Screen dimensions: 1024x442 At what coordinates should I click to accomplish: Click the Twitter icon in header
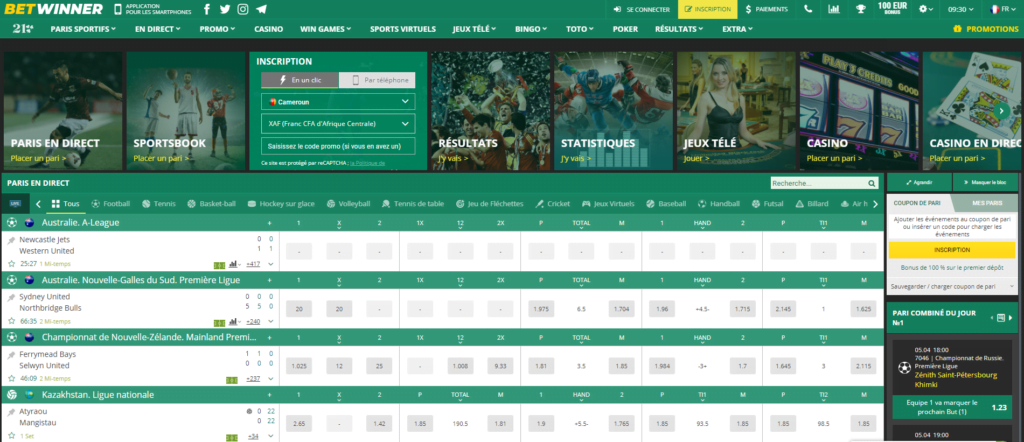[225, 9]
